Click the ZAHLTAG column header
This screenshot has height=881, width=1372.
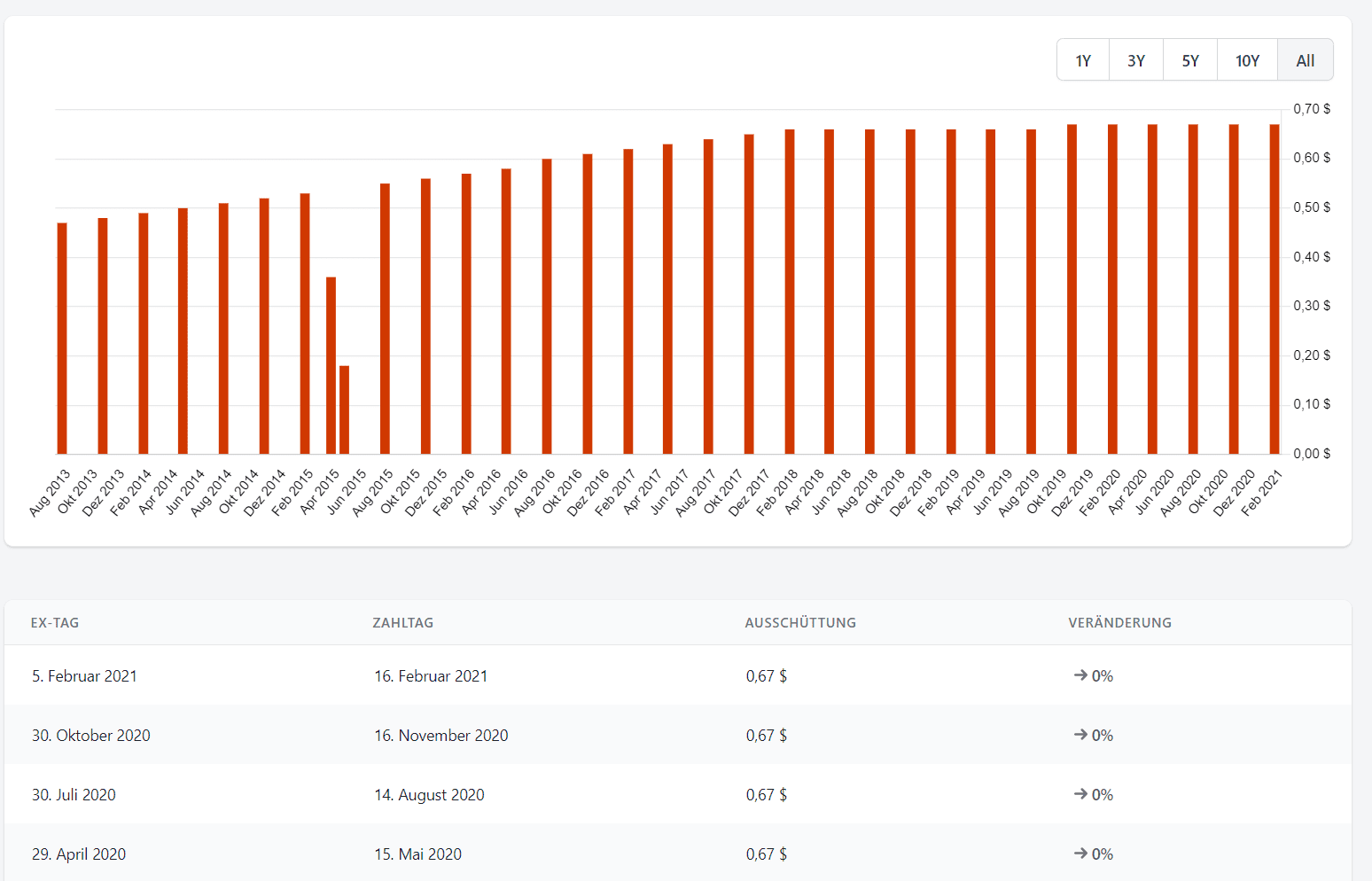[403, 623]
